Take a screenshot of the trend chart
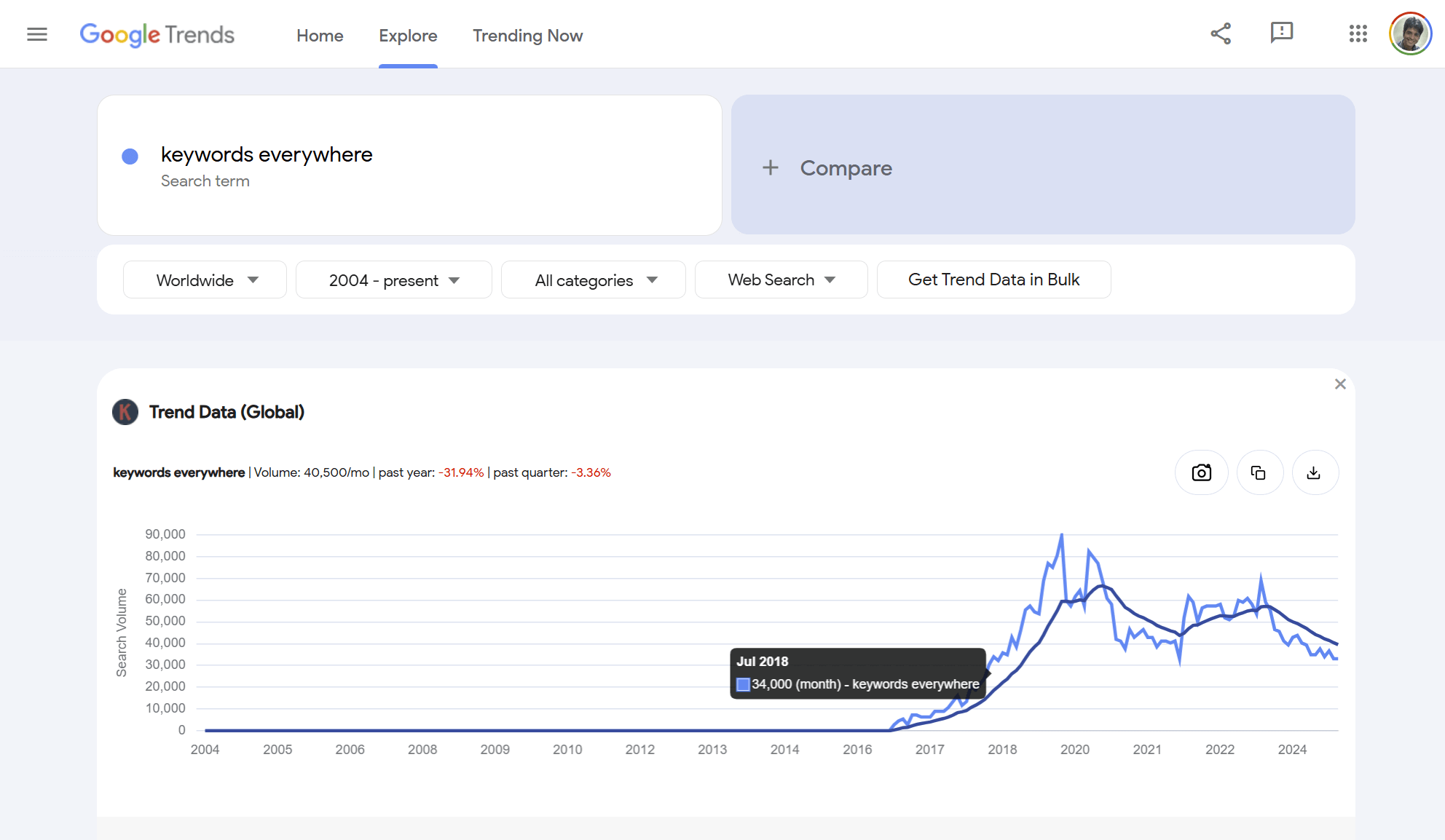1445x840 pixels. pos(1202,472)
